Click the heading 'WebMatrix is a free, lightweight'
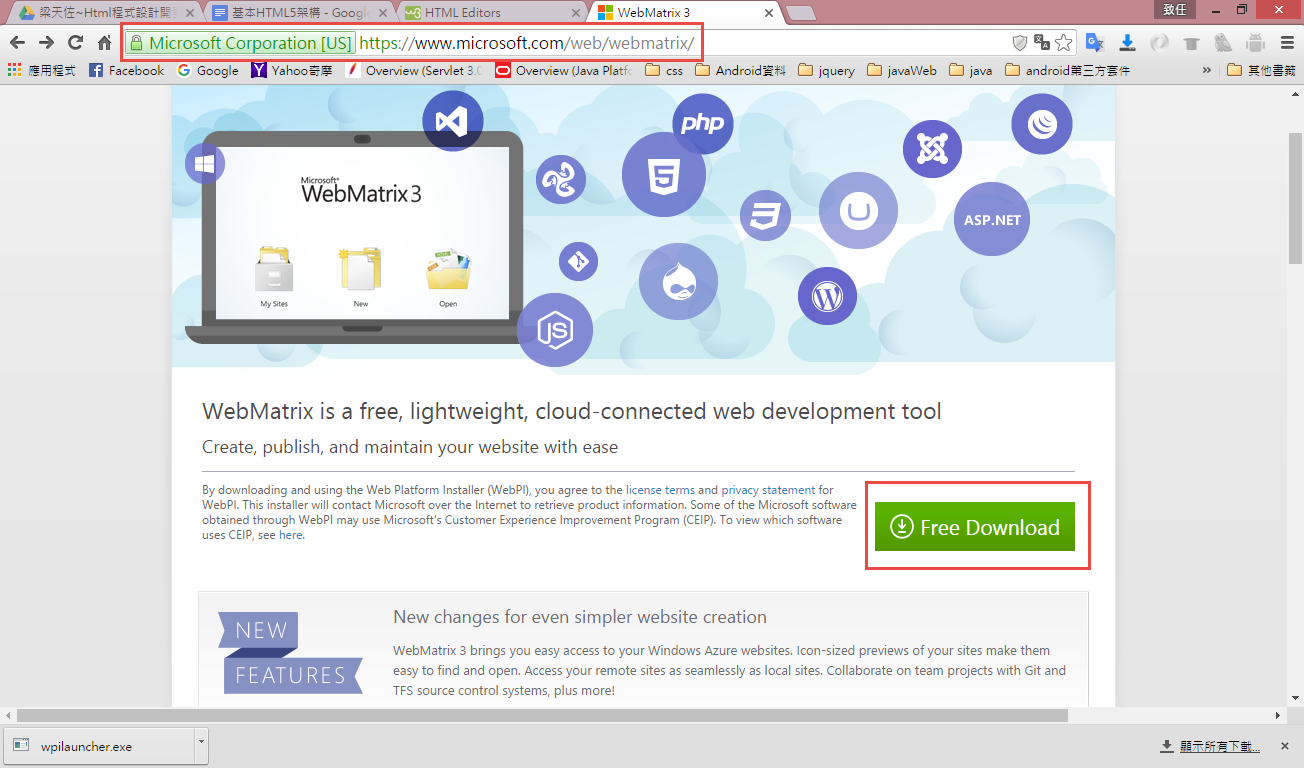This screenshot has width=1304, height=768. click(x=572, y=411)
